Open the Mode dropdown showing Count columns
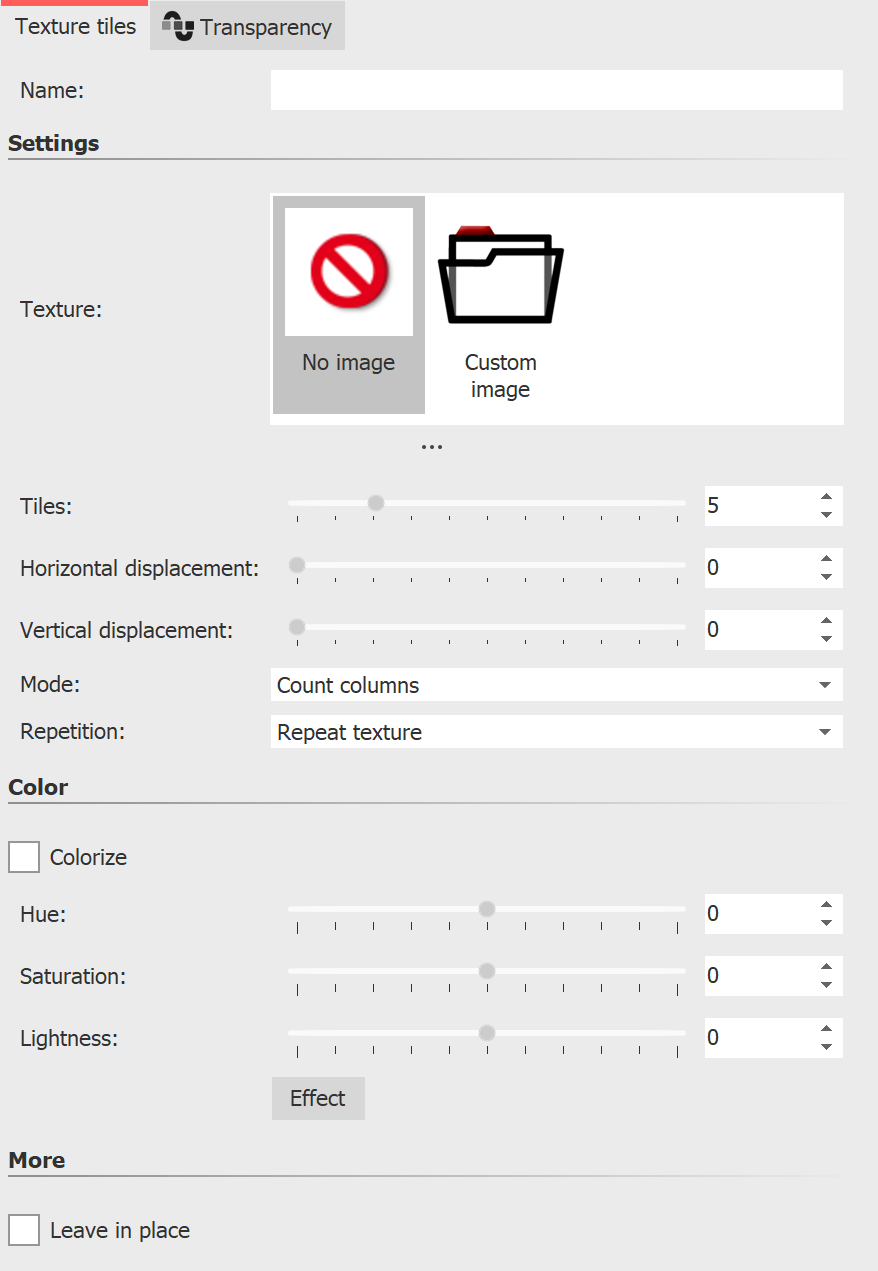The image size is (878, 1271). (x=556, y=685)
